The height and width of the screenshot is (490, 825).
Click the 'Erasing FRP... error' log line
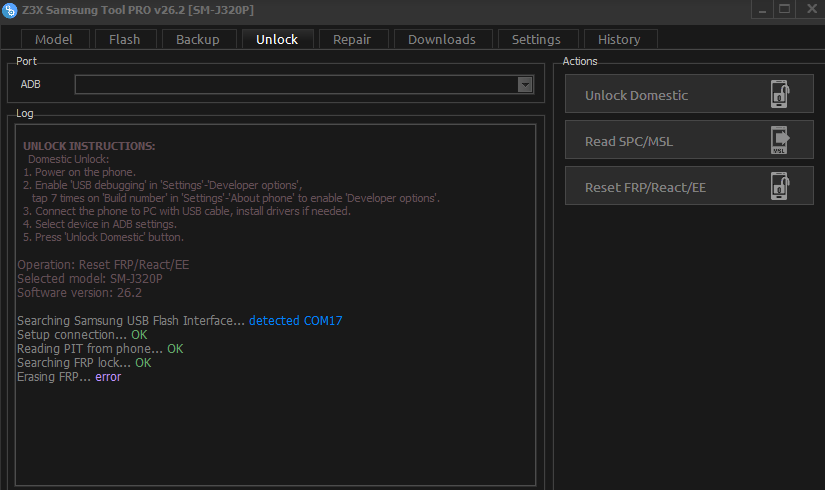point(69,377)
